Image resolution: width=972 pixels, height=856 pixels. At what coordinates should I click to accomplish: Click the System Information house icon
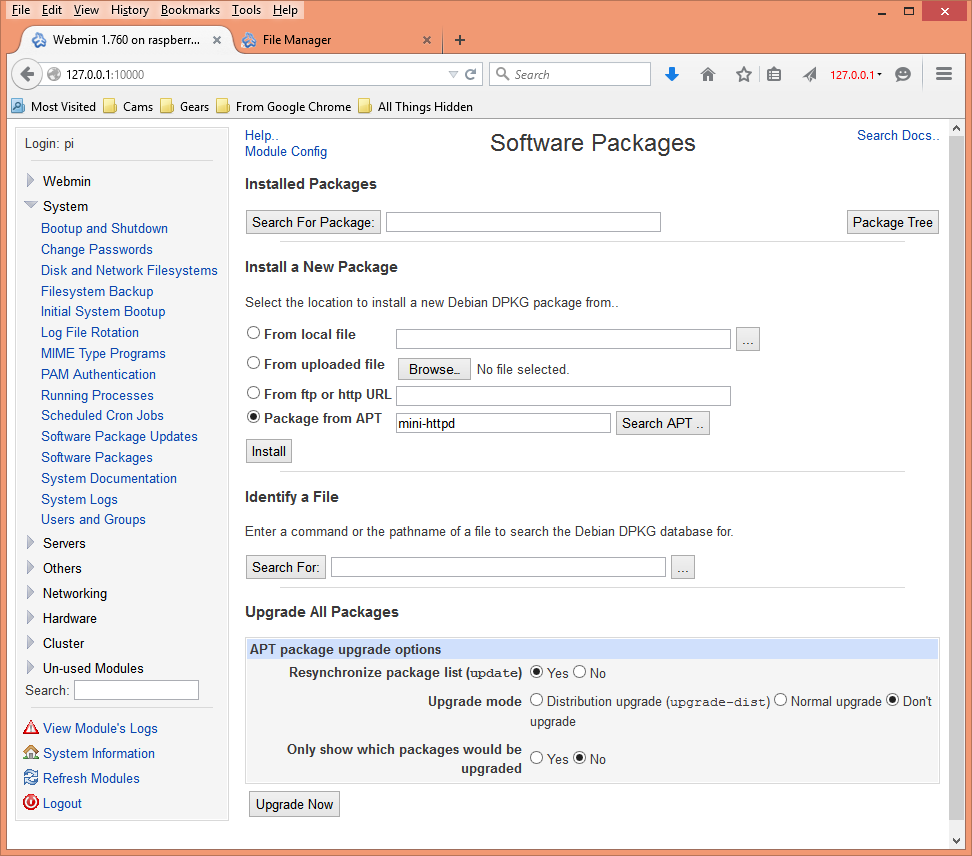[31, 753]
